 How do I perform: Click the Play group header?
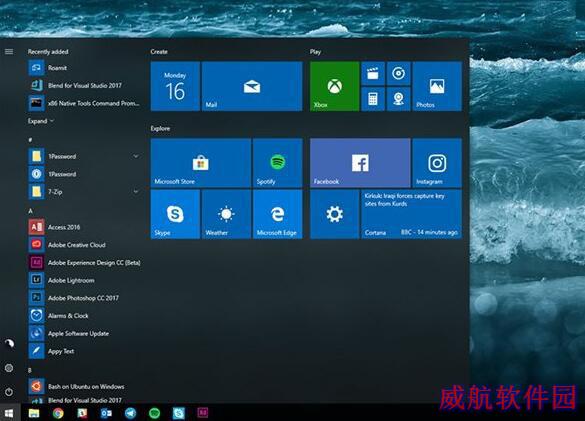pyautogui.click(x=315, y=52)
